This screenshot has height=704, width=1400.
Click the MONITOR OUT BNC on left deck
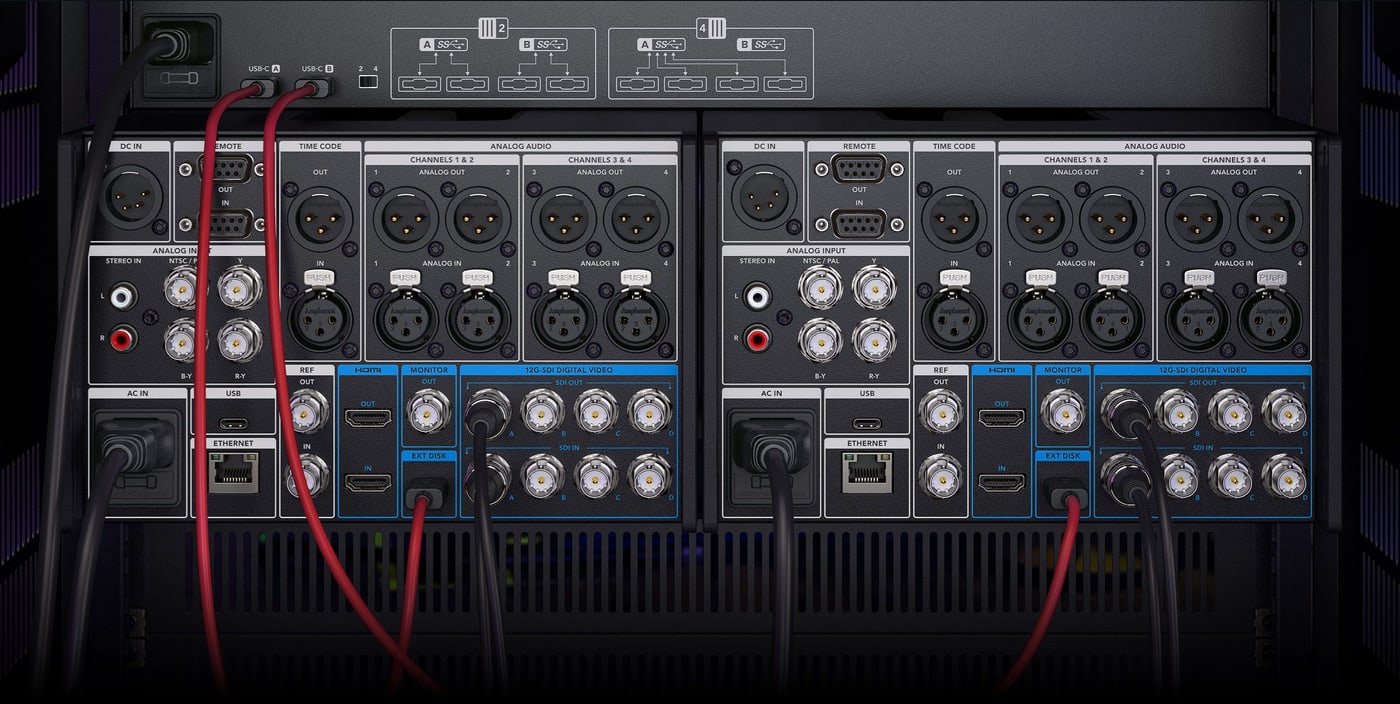(429, 410)
